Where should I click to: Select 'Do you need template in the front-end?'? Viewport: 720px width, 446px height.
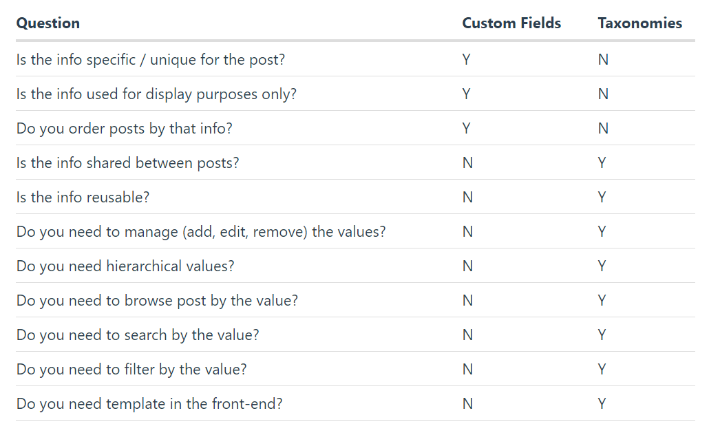(149, 404)
